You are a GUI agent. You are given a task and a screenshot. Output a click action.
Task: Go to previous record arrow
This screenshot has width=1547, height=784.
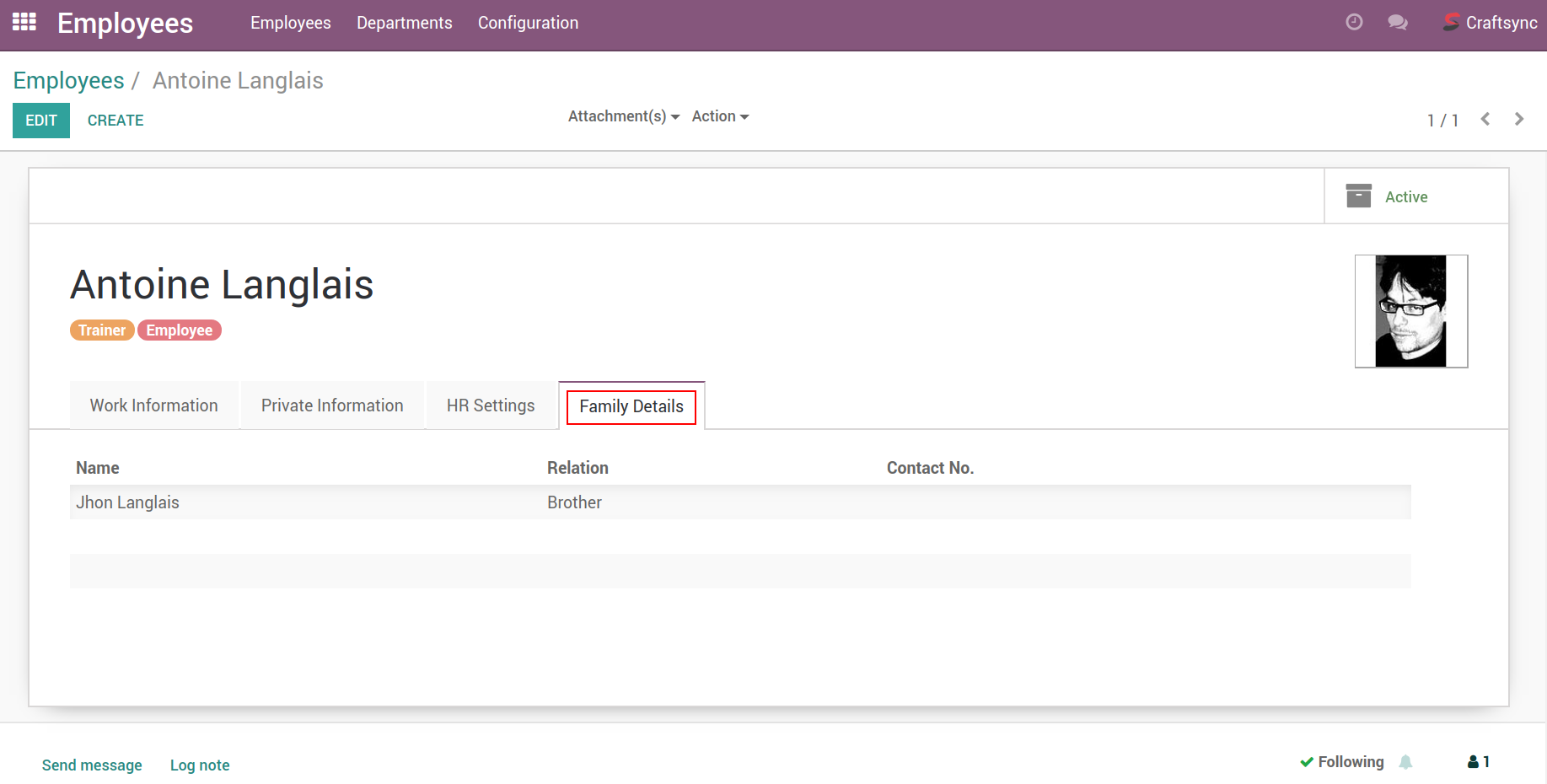[1485, 120]
